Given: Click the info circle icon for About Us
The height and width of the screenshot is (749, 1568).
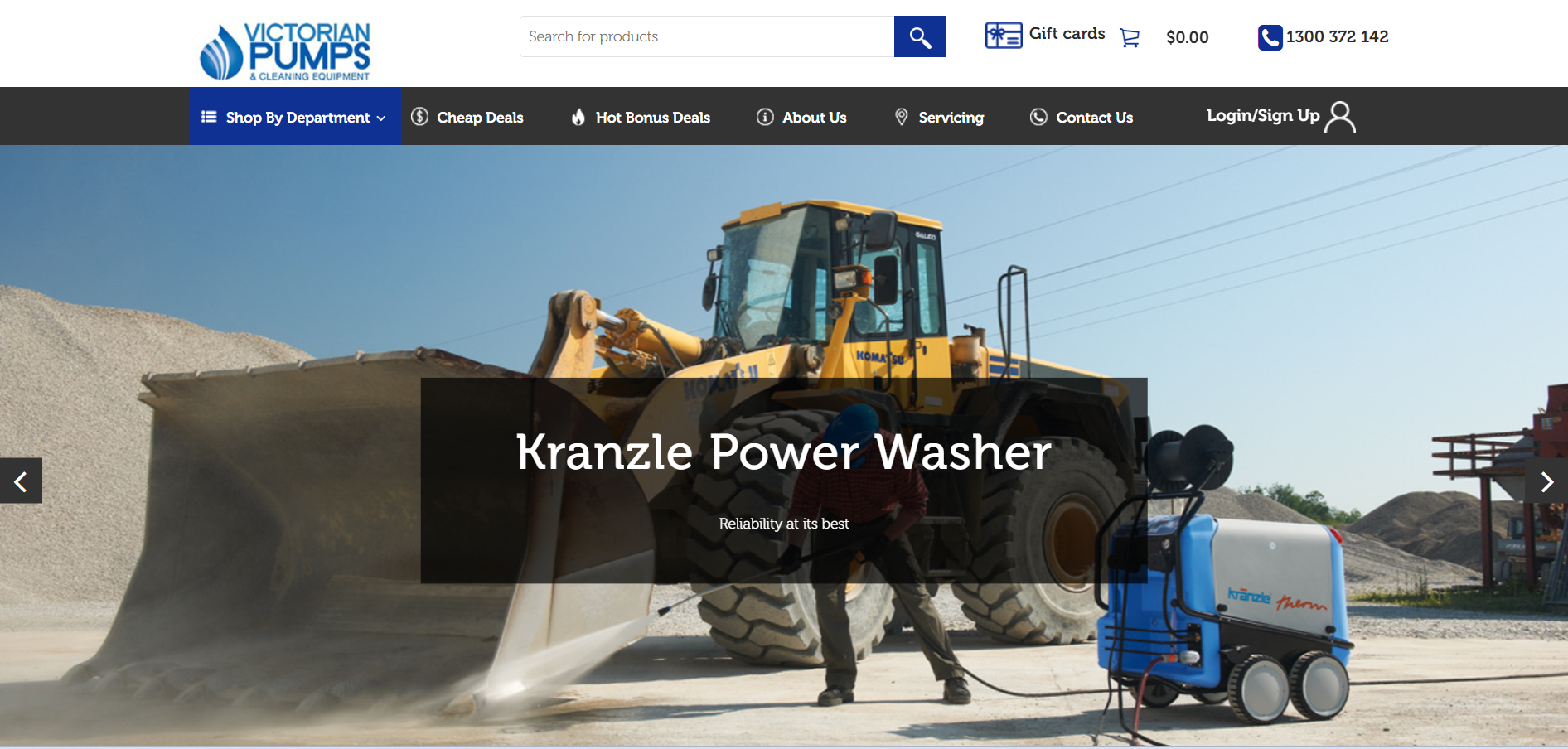Looking at the screenshot, I should pos(765,117).
